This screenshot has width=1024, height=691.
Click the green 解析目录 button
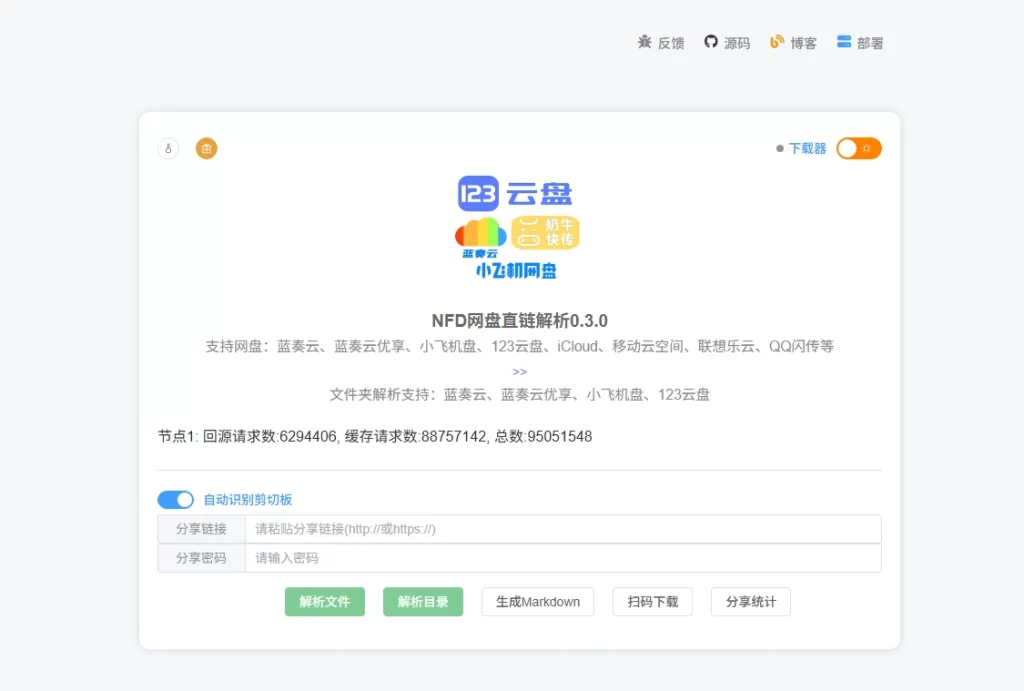point(423,602)
